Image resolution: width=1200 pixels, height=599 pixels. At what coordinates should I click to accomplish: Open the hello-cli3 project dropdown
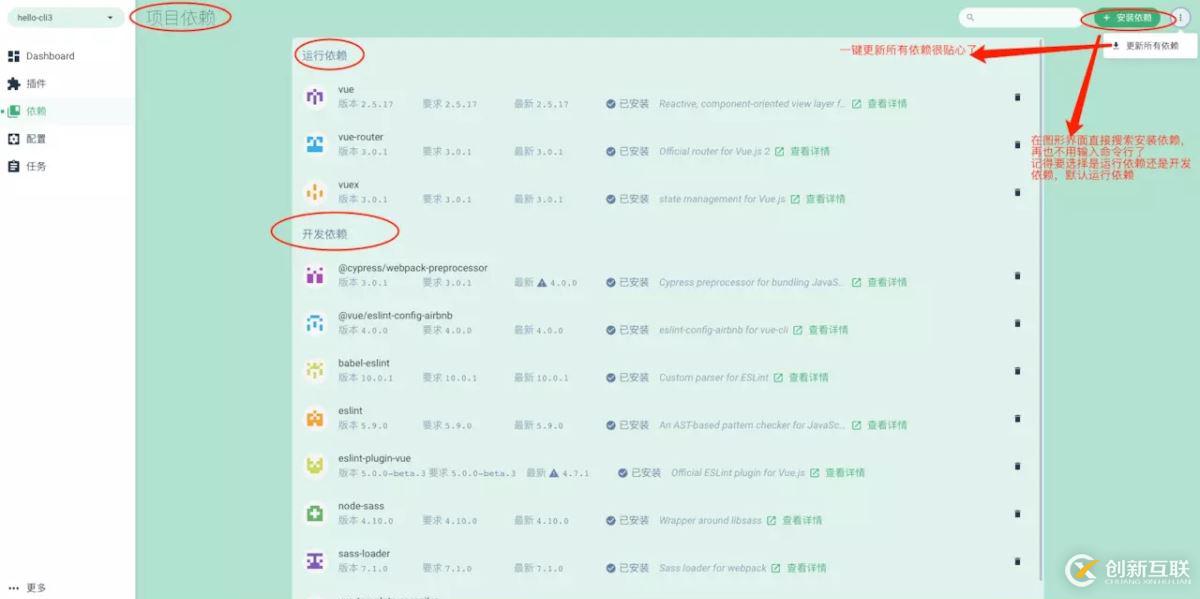tap(65, 17)
